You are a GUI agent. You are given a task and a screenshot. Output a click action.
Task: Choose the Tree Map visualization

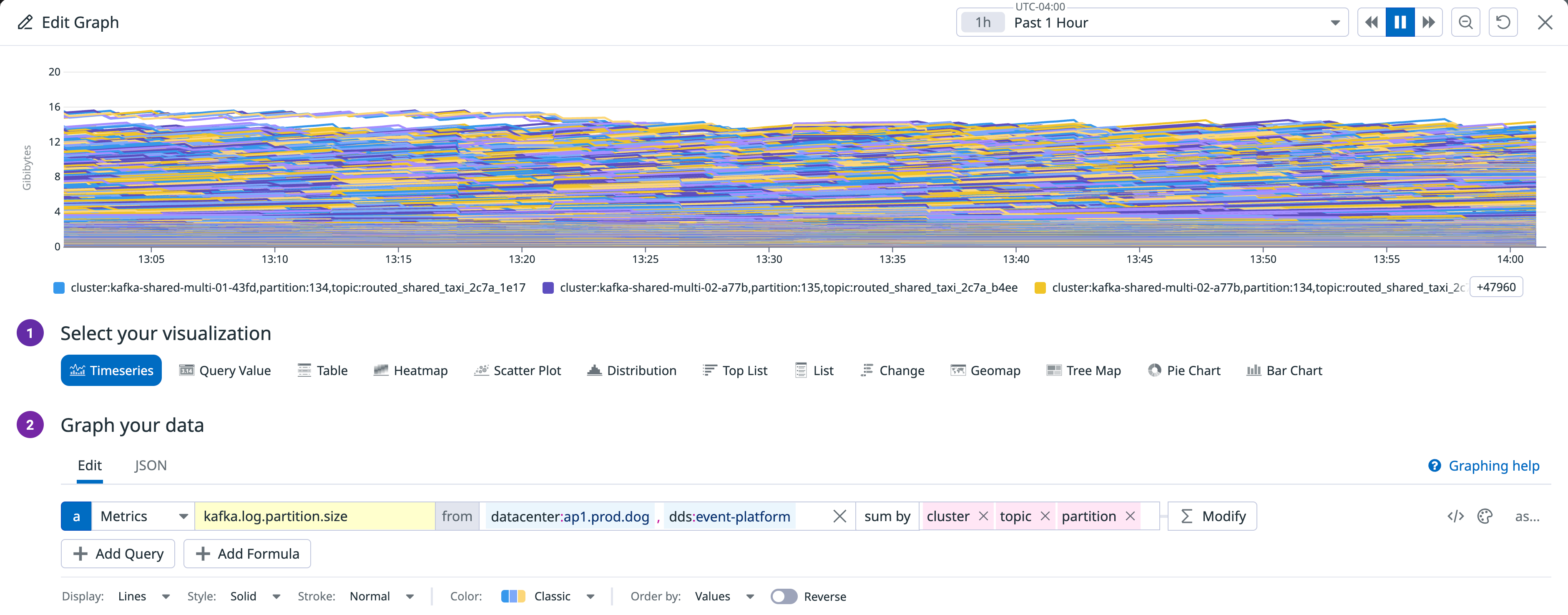tap(1083, 370)
